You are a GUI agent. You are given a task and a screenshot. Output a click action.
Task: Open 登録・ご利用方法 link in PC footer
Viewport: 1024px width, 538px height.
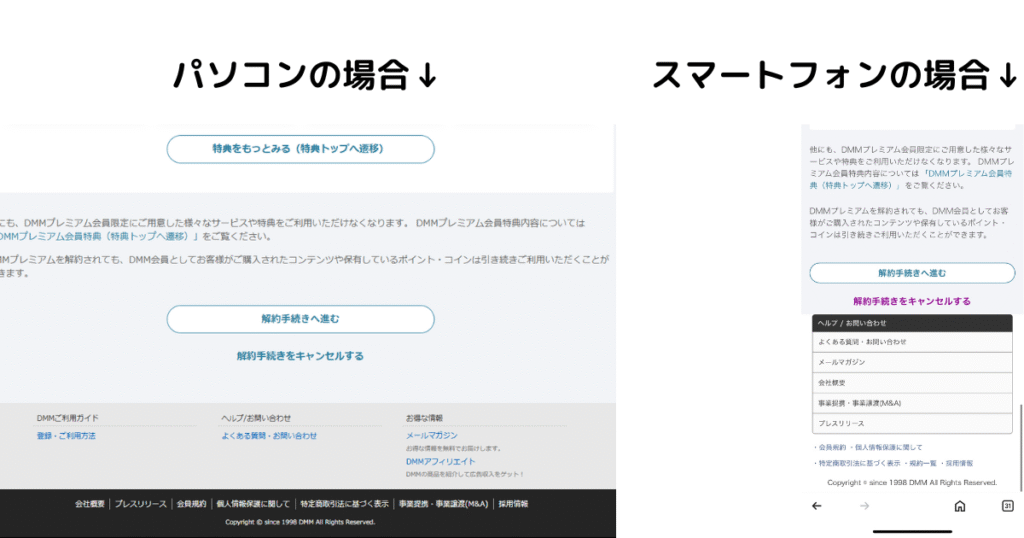tap(66, 435)
